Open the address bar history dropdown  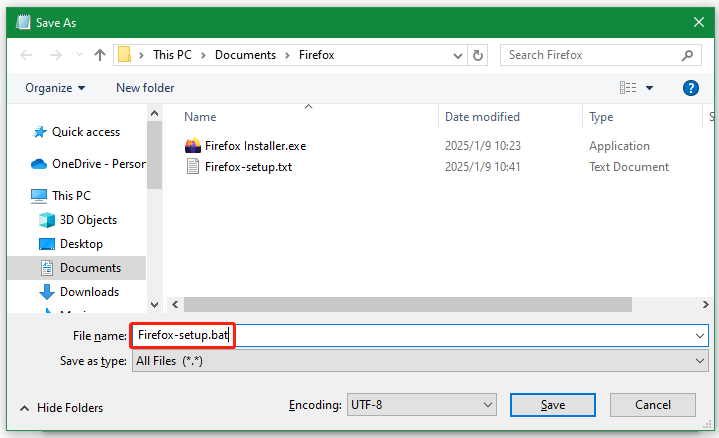(458, 55)
